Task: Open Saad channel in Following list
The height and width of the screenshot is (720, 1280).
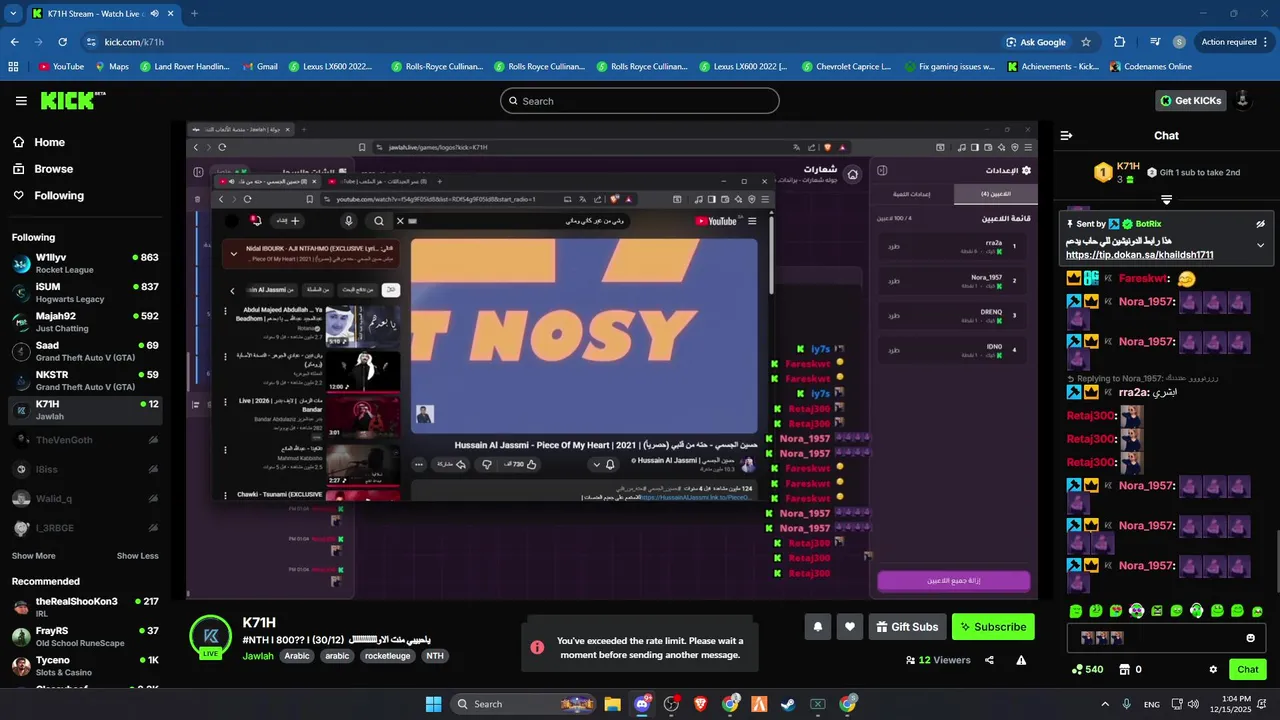Action: [85, 352]
